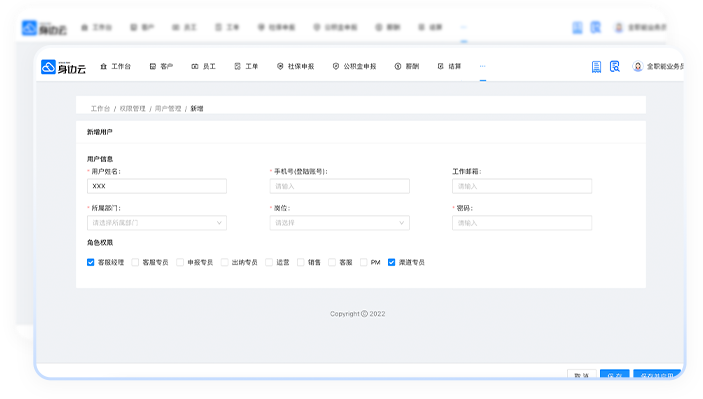The image size is (703, 399).
Task: Open the 客户 menu item
Action: [x=161, y=66]
